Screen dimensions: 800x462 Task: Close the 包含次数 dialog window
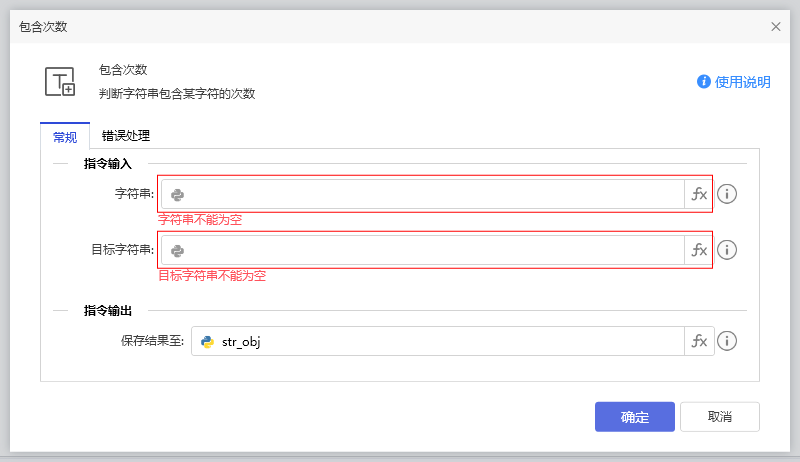(776, 27)
